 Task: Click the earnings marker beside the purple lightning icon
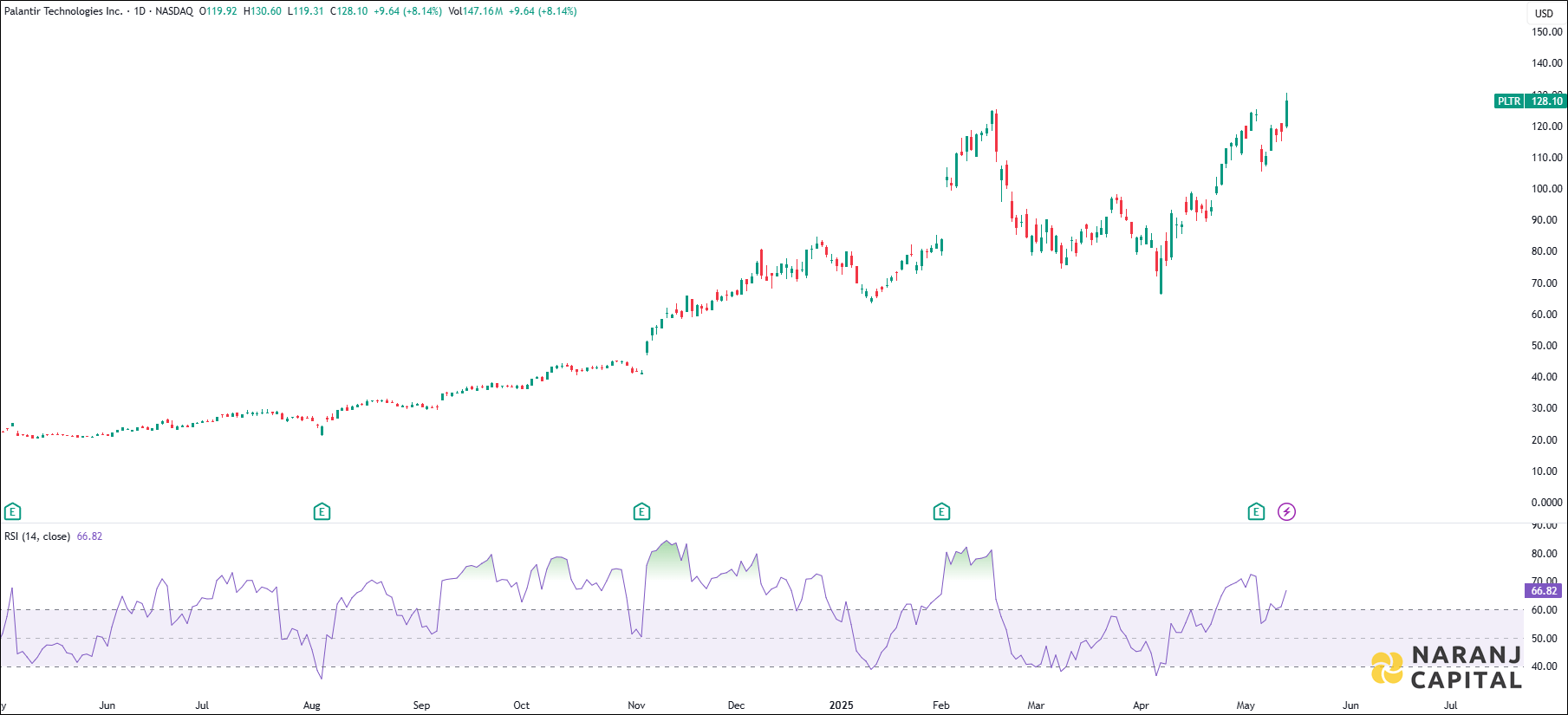pyautogui.click(x=1256, y=512)
